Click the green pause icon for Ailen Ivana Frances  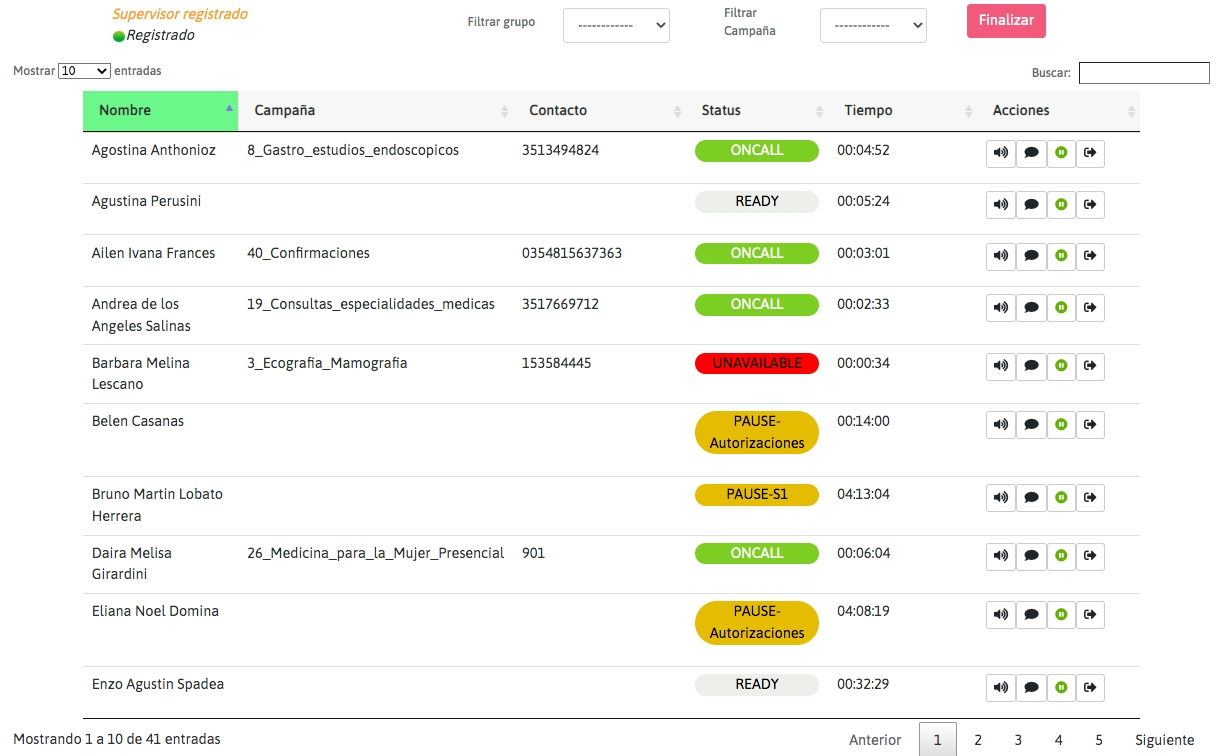tap(1061, 256)
